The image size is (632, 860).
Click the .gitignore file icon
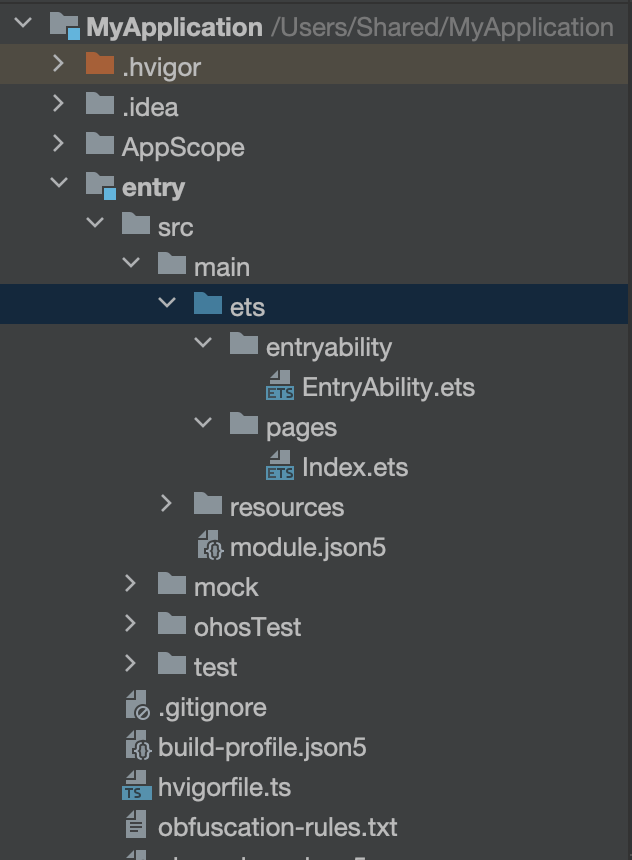coord(137,707)
